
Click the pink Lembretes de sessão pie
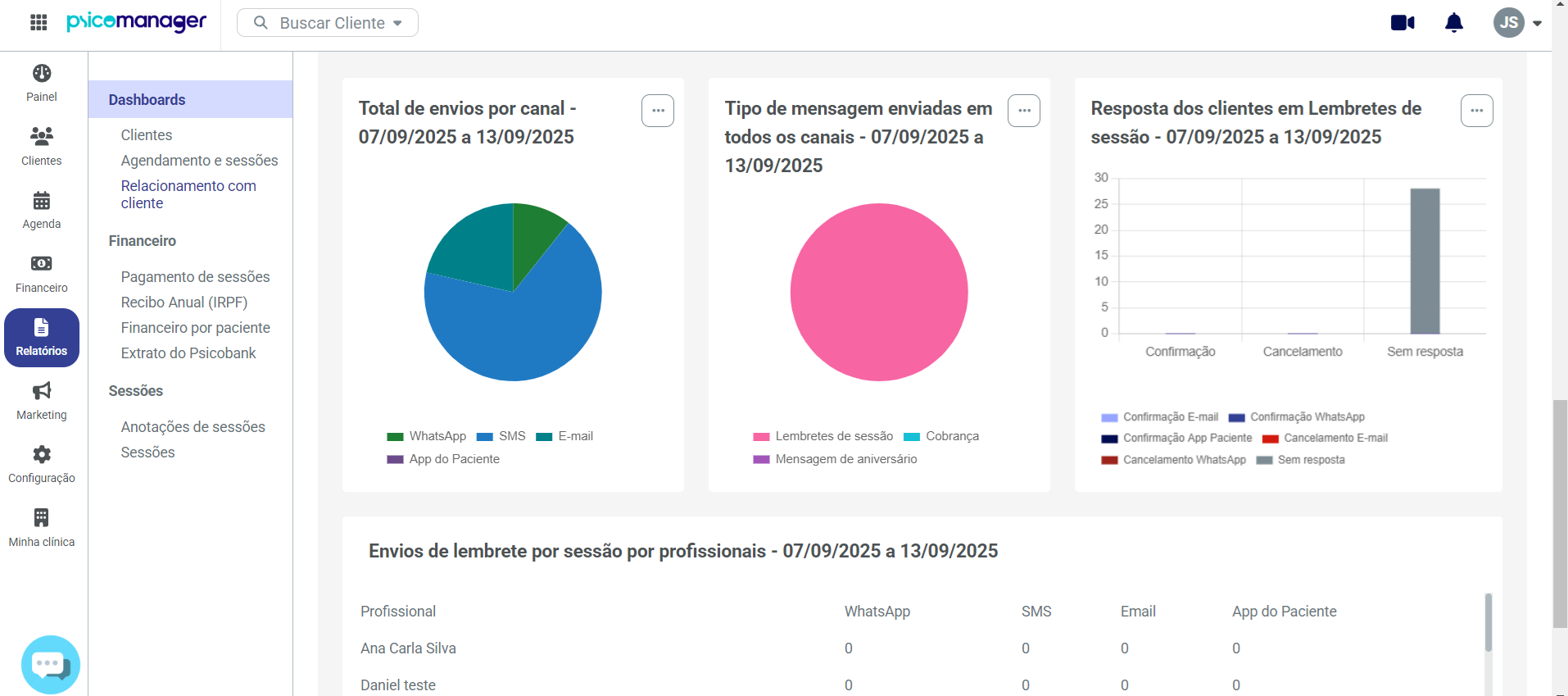[879, 292]
